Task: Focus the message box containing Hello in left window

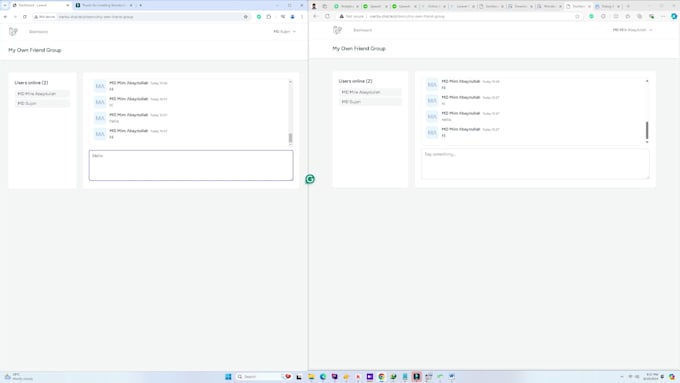Action: pos(191,165)
